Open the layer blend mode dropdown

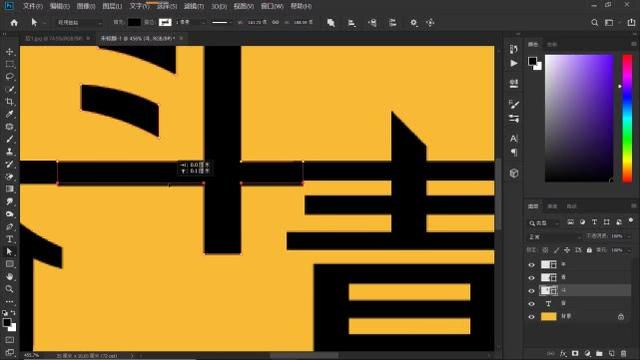(x=554, y=237)
